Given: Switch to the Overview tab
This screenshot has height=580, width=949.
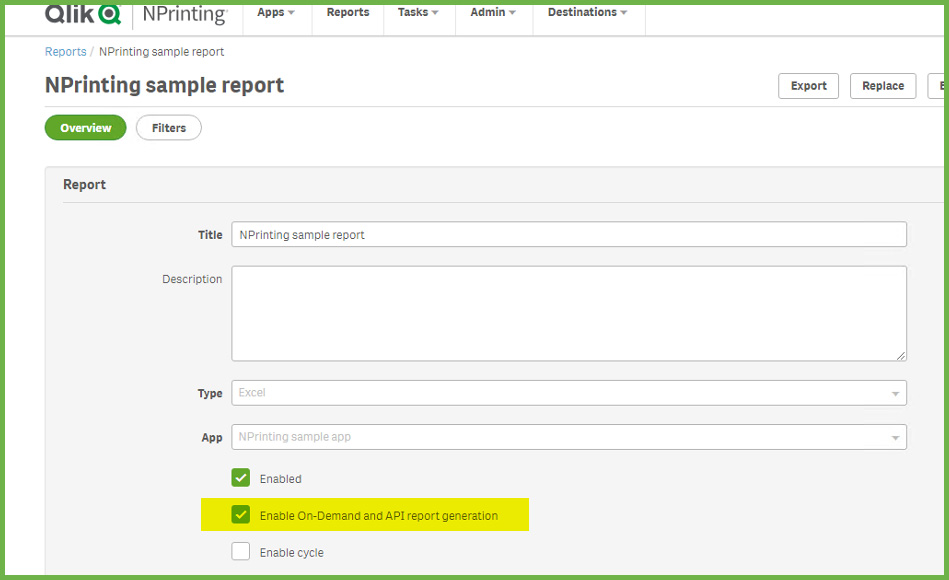Looking at the screenshot, I should click(x=85, y=128).
